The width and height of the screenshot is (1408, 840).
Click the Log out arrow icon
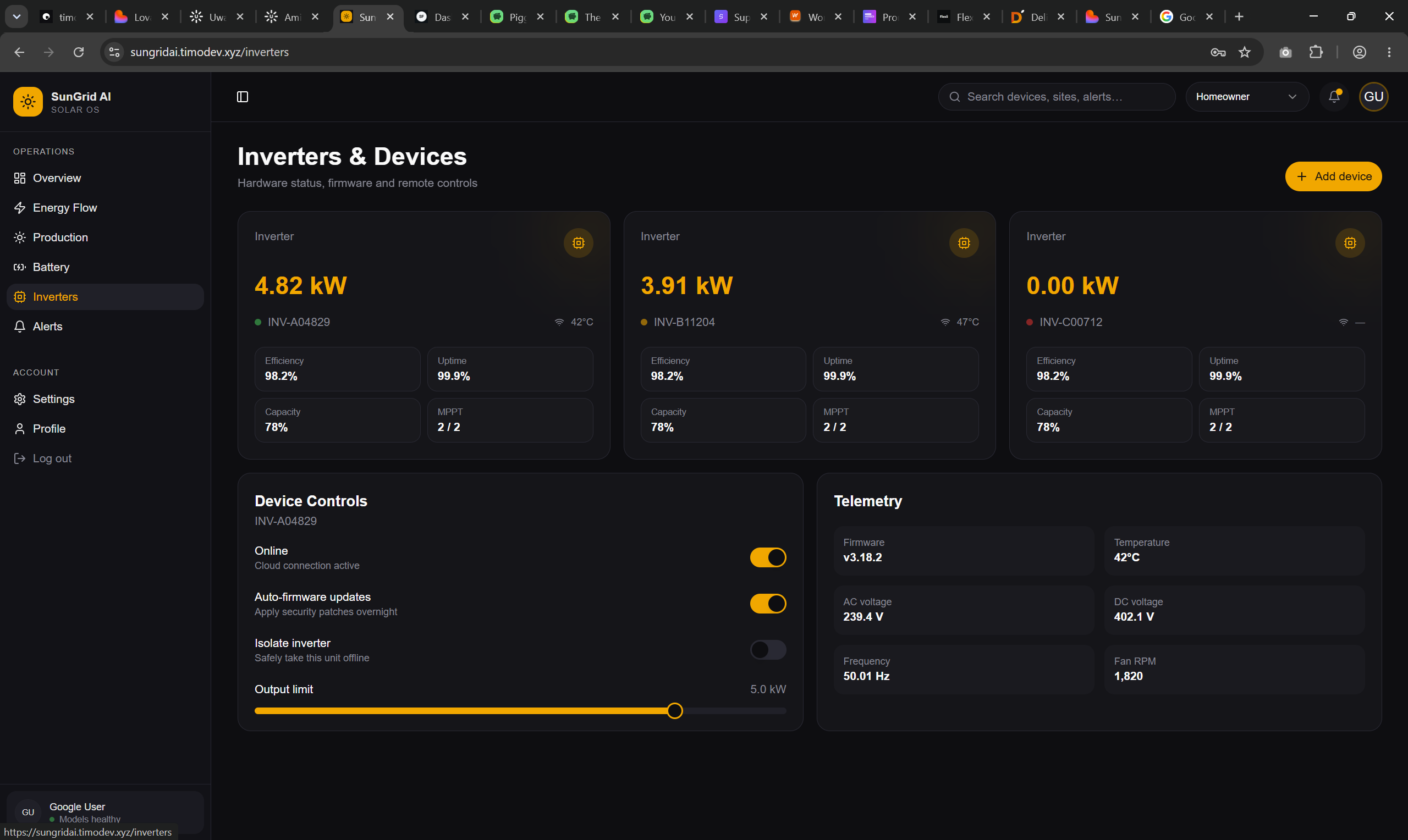pos(20,458)
